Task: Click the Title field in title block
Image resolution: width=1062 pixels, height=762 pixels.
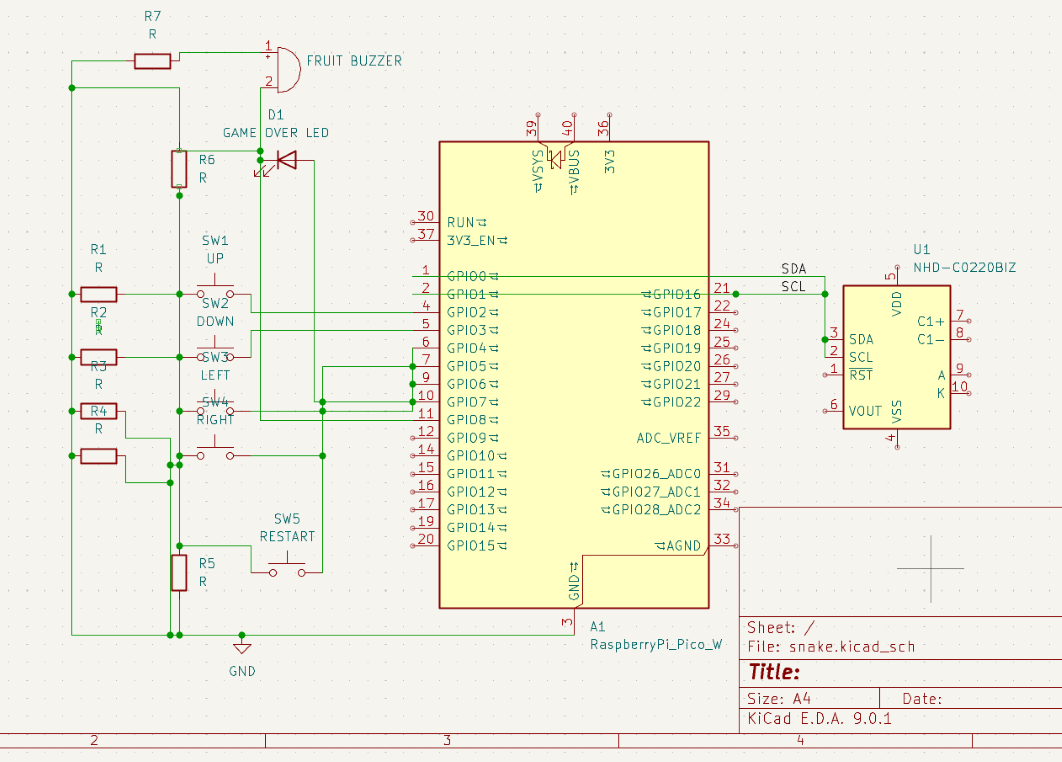Action: click(774, 672)
